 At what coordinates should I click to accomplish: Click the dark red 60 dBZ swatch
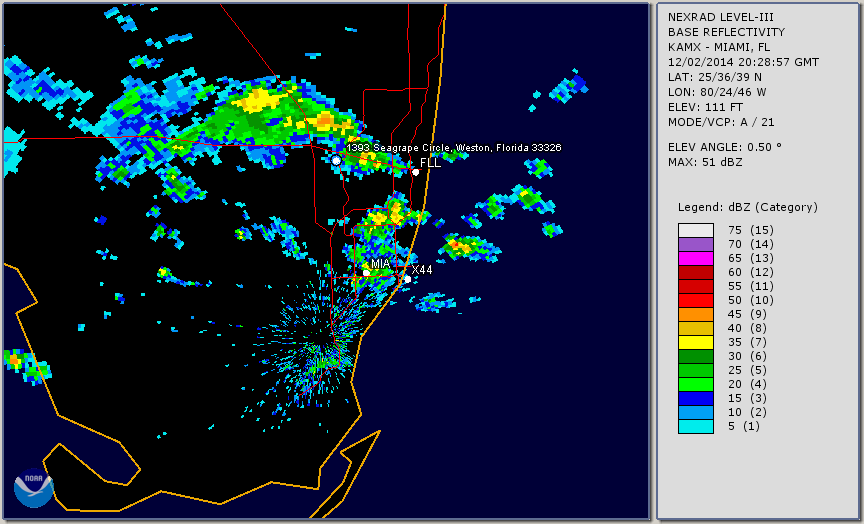[696, 272]
